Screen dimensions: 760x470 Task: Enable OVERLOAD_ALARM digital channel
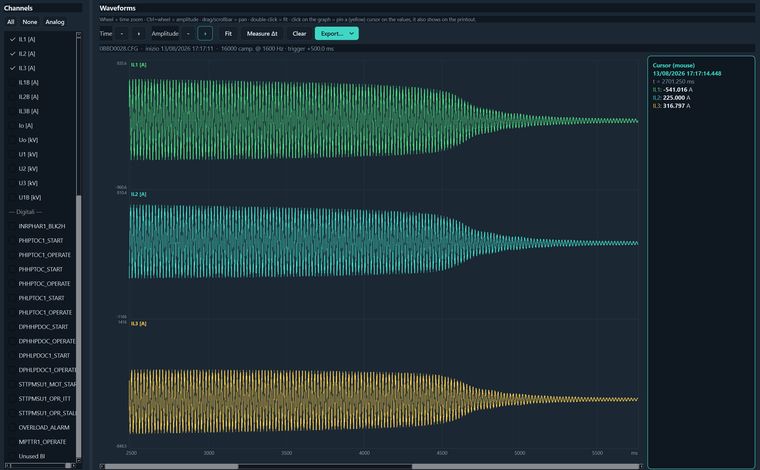[13, 427]
